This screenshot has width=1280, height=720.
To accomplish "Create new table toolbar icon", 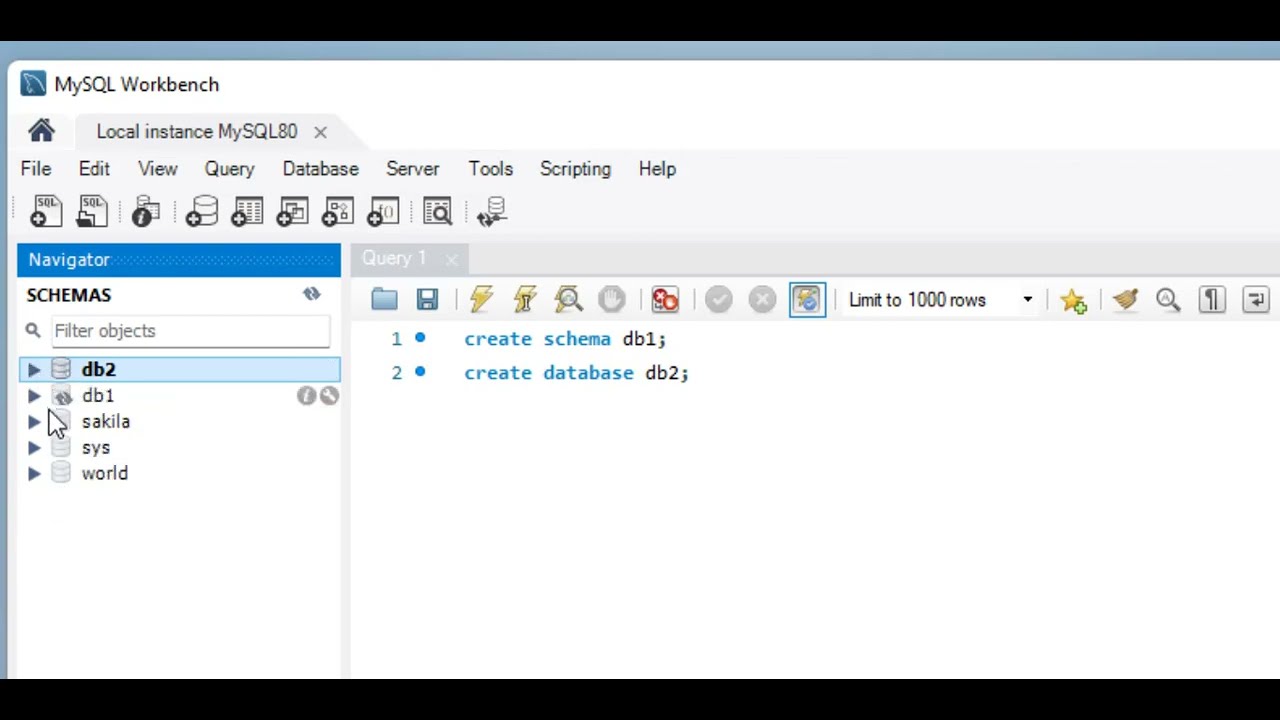I will pyautogui.click(x=246, y=211).
